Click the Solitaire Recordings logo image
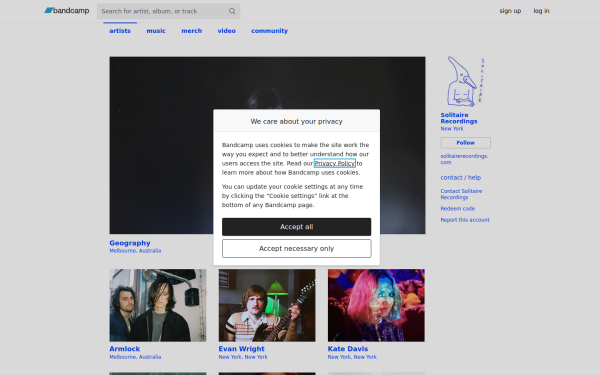Image resolution: width=600 pixels, height=375 pixels. click(465, 82)
